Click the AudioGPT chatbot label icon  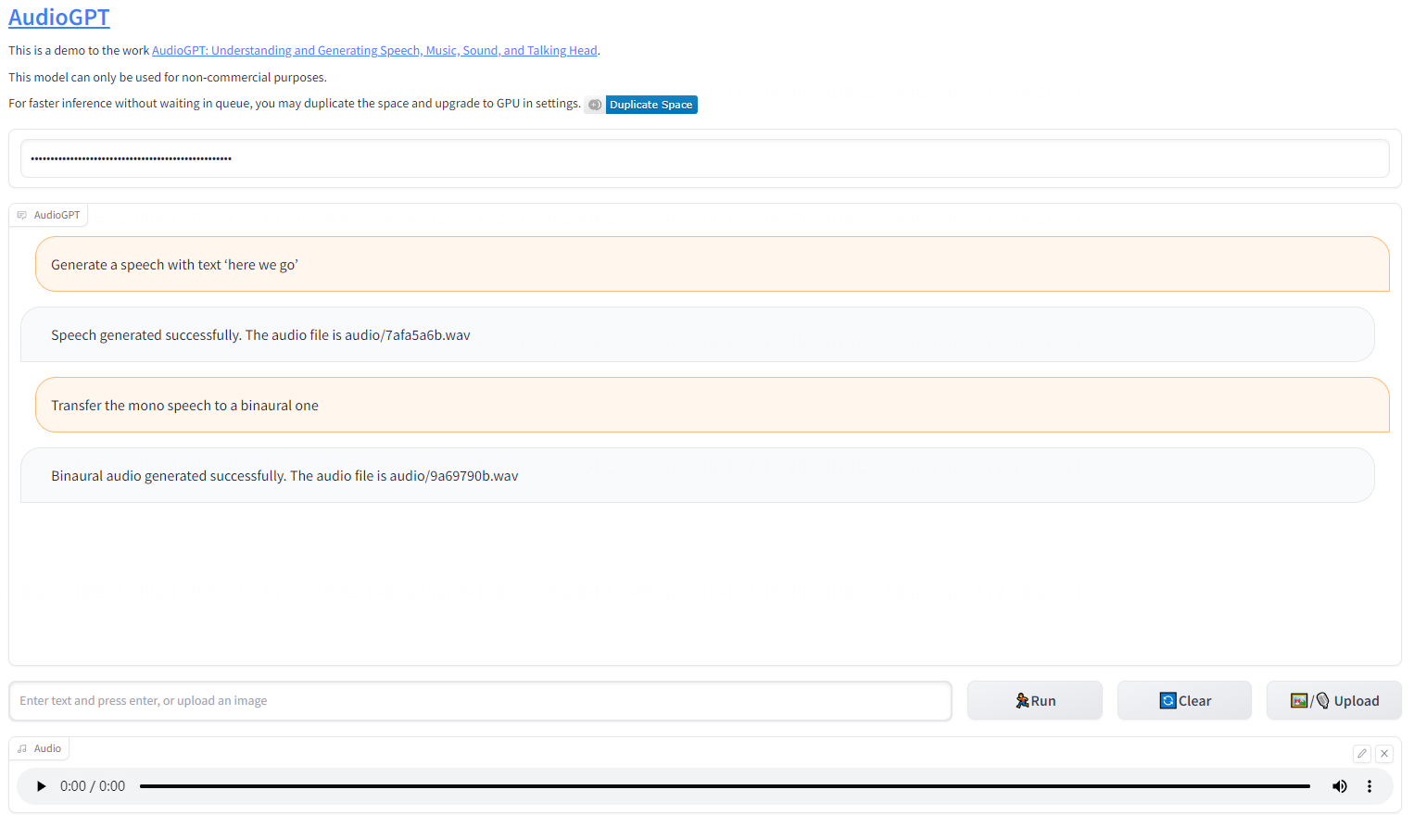[22, 215]
